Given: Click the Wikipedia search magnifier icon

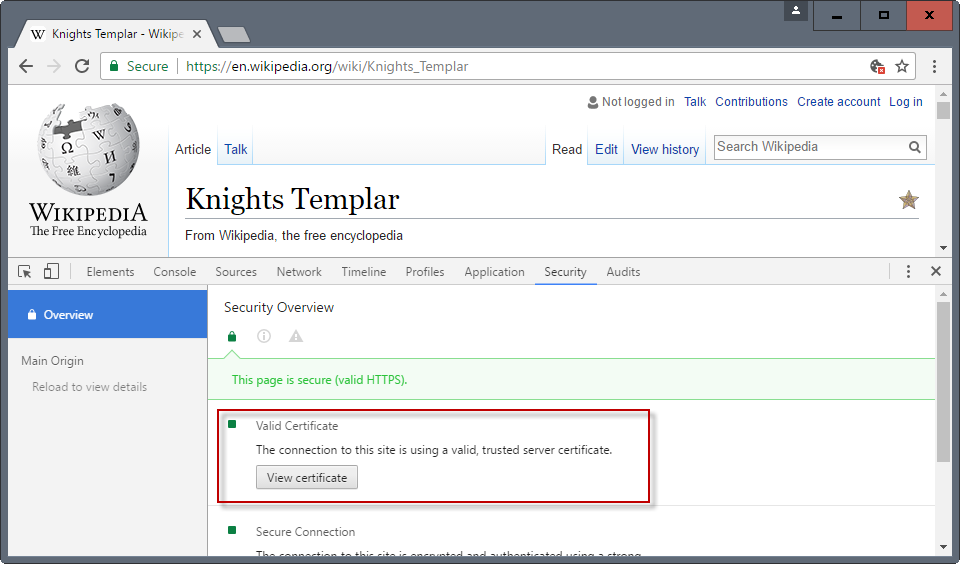Looking at the screenshot, I should pyautogui.click(x=915, y=147).
